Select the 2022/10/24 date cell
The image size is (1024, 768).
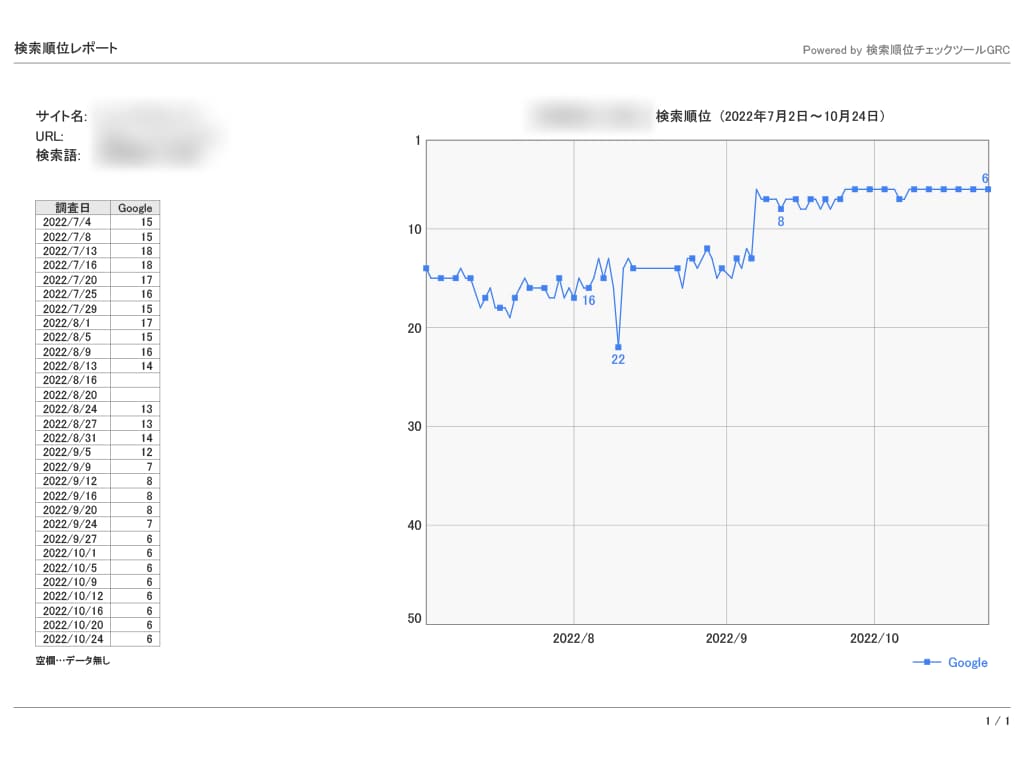tap(72, 639)
